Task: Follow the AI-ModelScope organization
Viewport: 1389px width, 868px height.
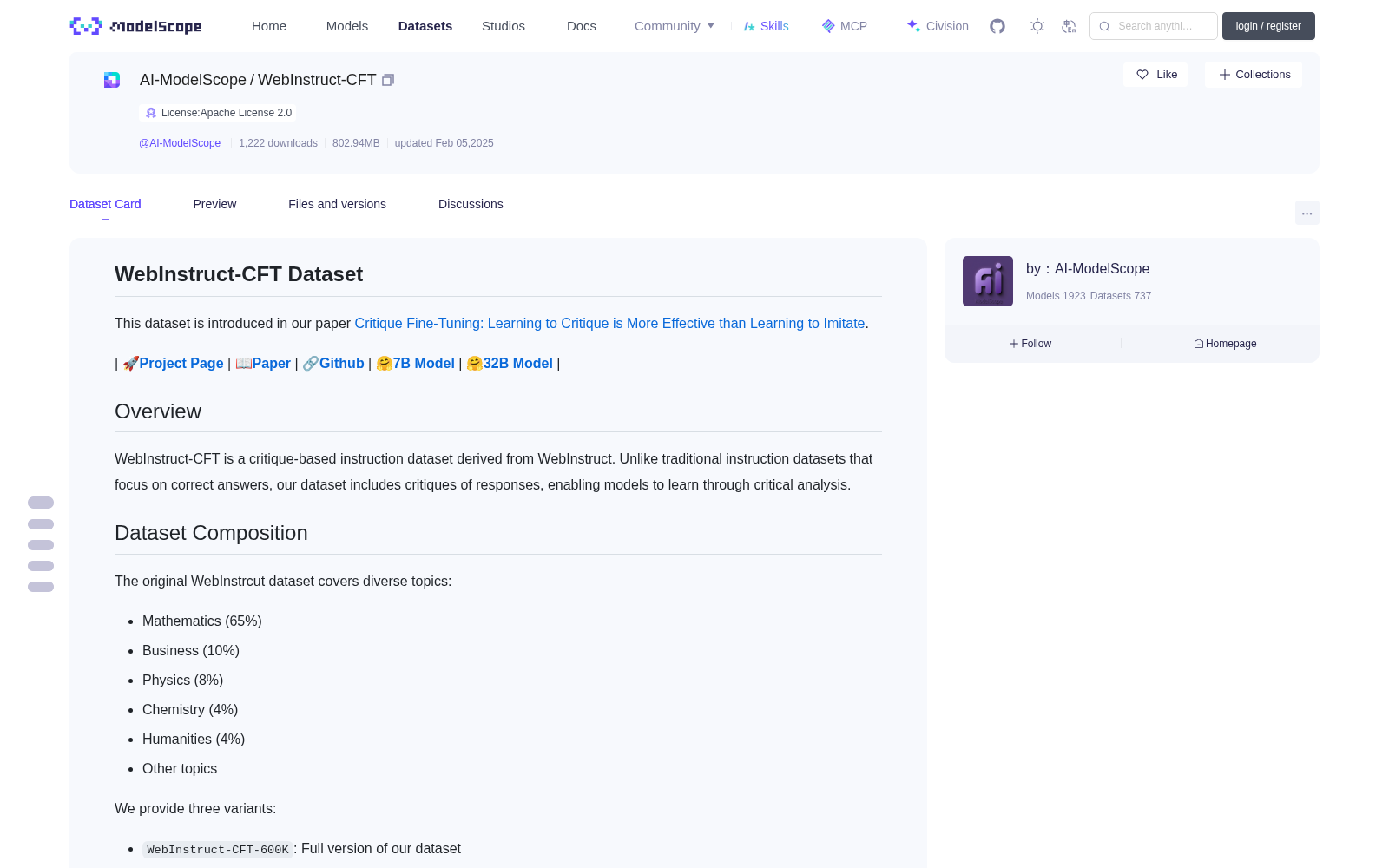Action: (x=1030, y=344)
